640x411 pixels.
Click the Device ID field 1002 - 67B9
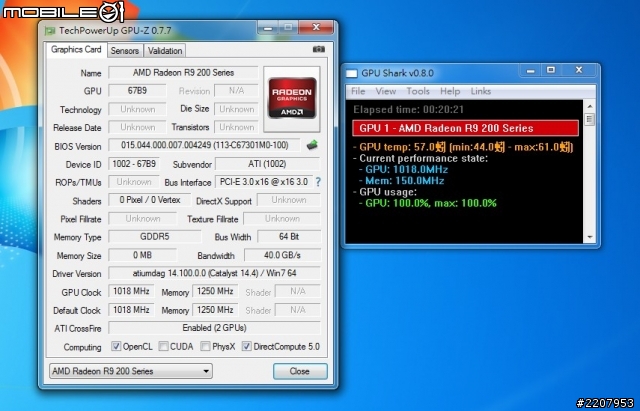tap(134, 164)
